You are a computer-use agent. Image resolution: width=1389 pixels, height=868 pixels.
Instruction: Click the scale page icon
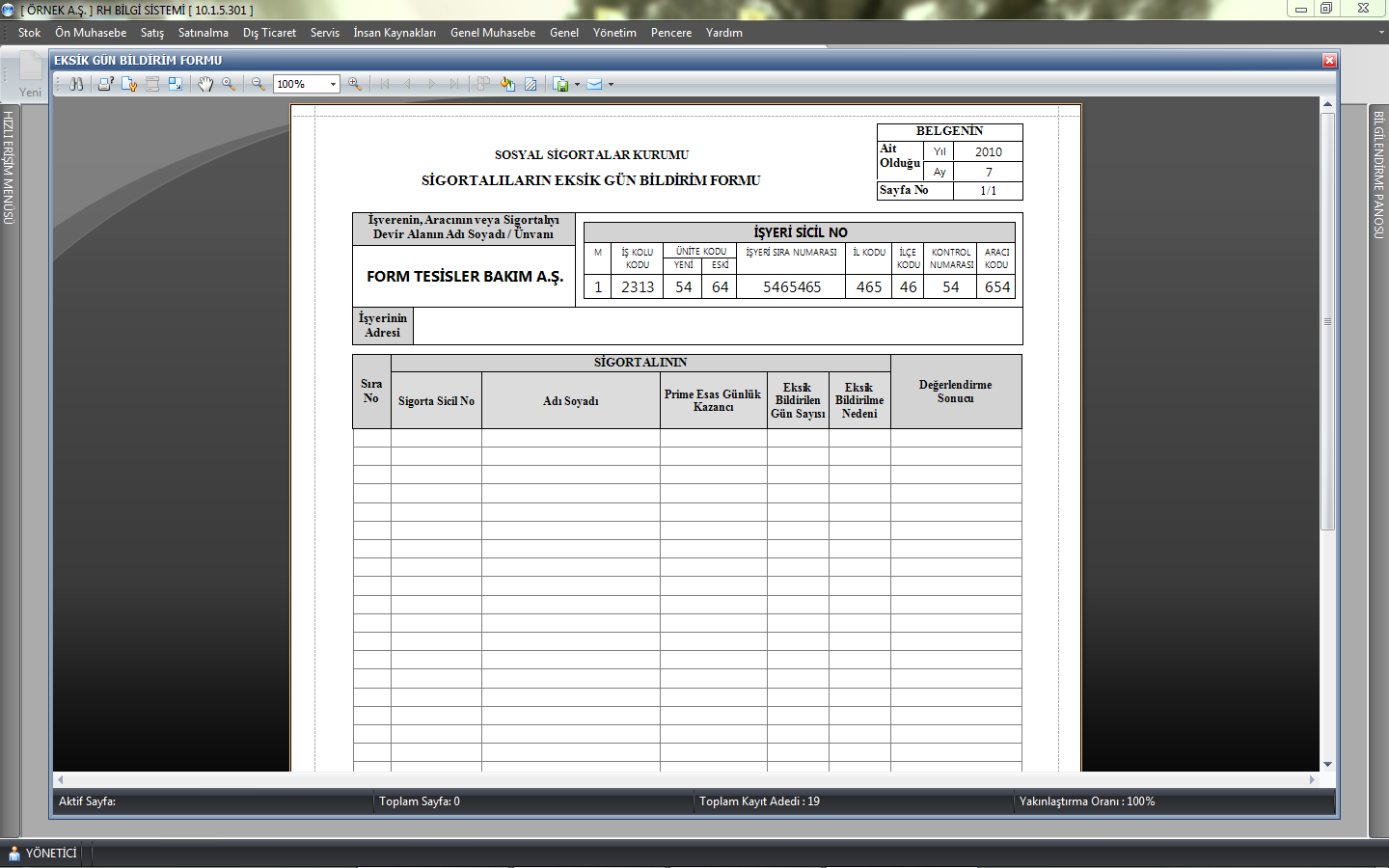(176, 84)
